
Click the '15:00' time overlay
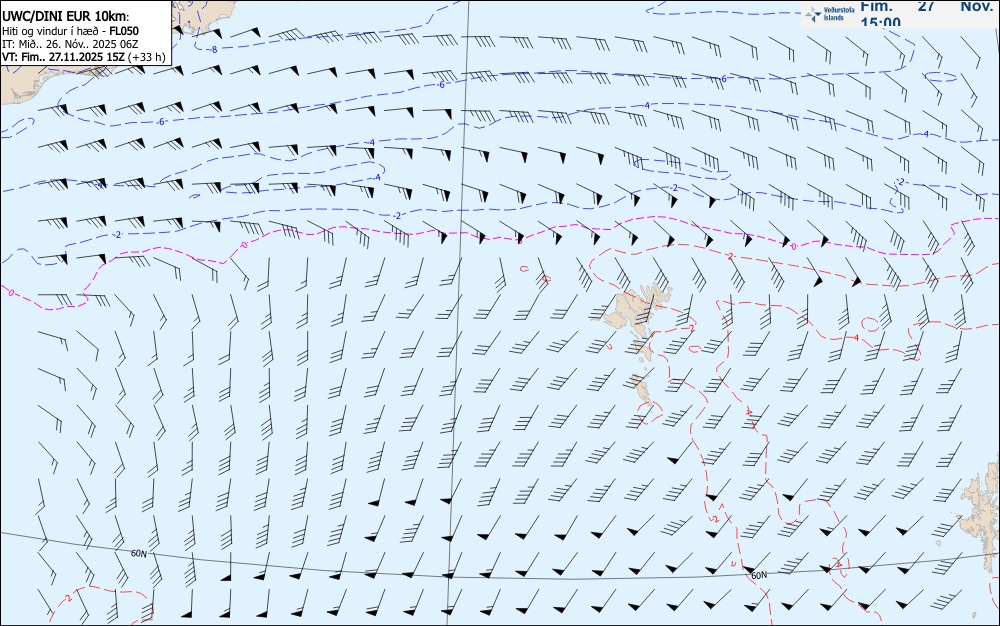pos(881,22)
